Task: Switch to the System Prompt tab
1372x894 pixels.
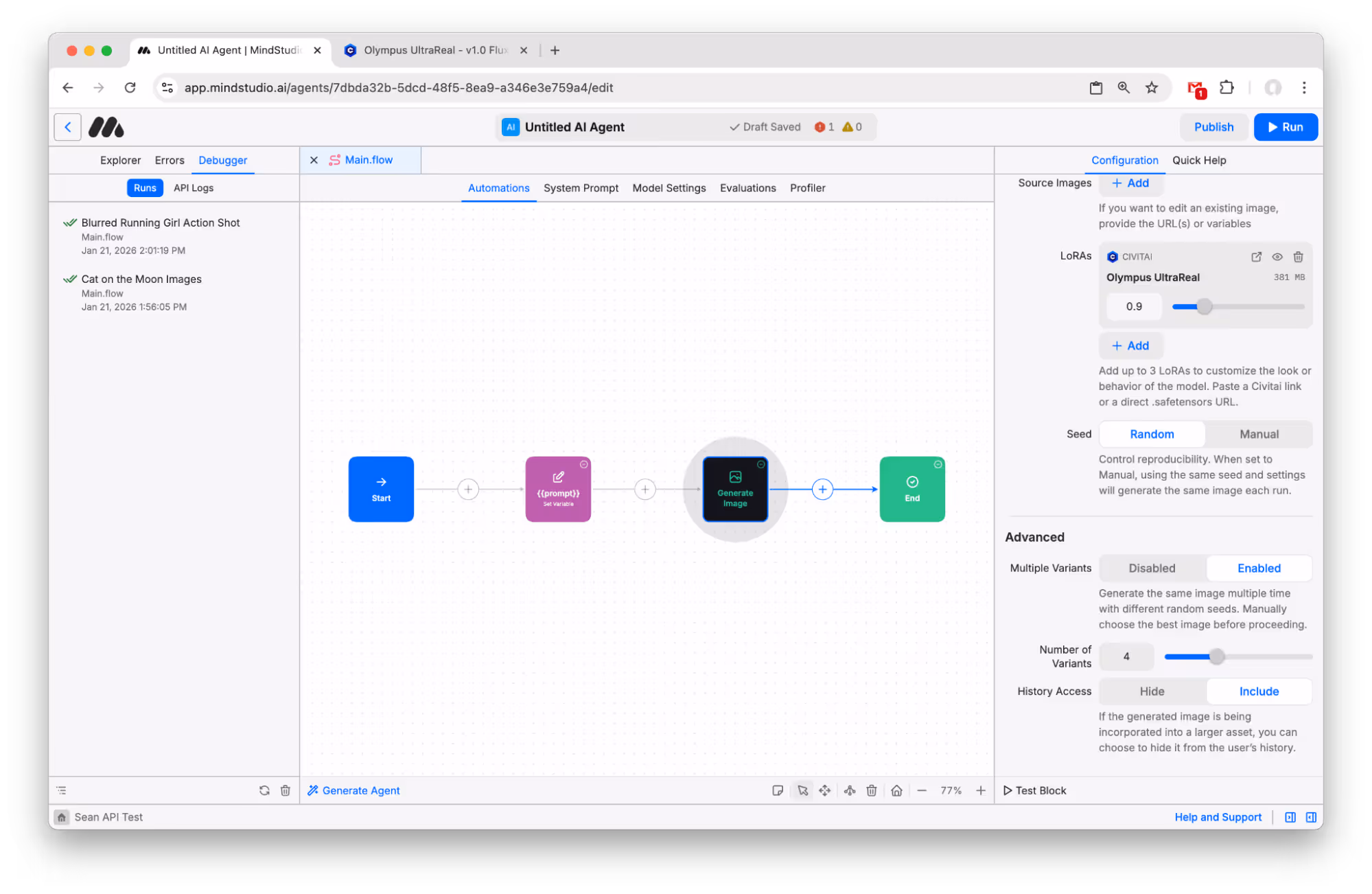Action: tap(581, 187)
